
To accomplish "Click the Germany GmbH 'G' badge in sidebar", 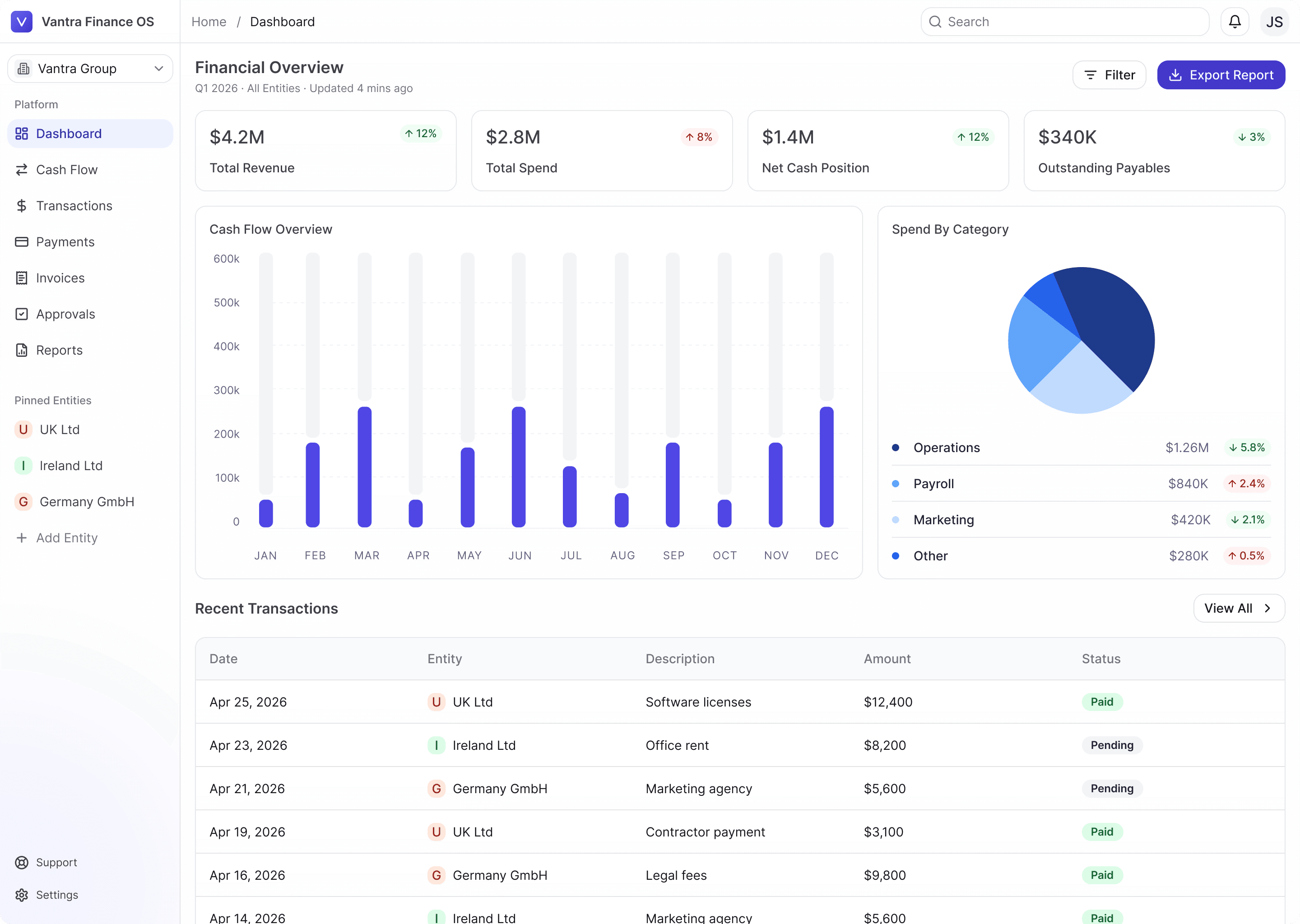I will [23, 502].
